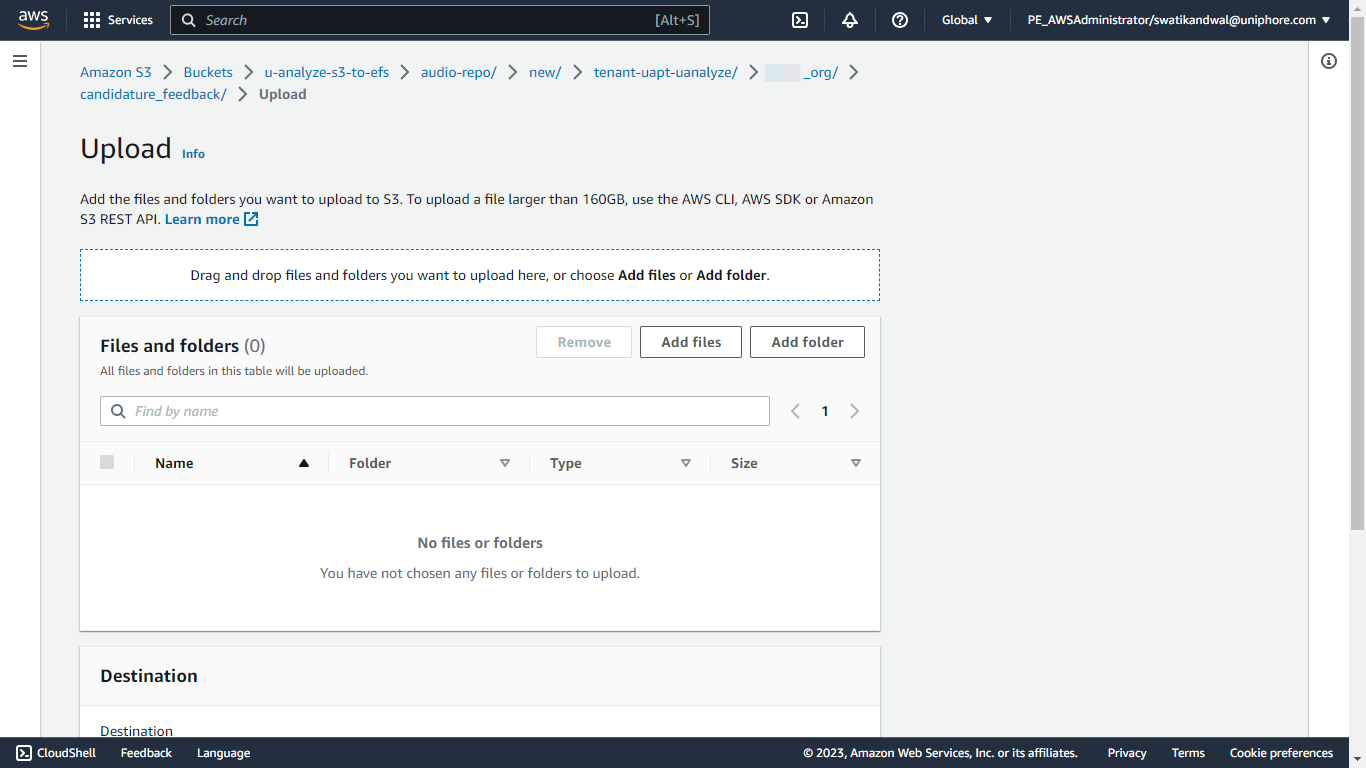Open the PE_AWSAdministrator account dropdown
Image resolution: width=1366 pixels, height=768 pixels.
coord(1179,20)
